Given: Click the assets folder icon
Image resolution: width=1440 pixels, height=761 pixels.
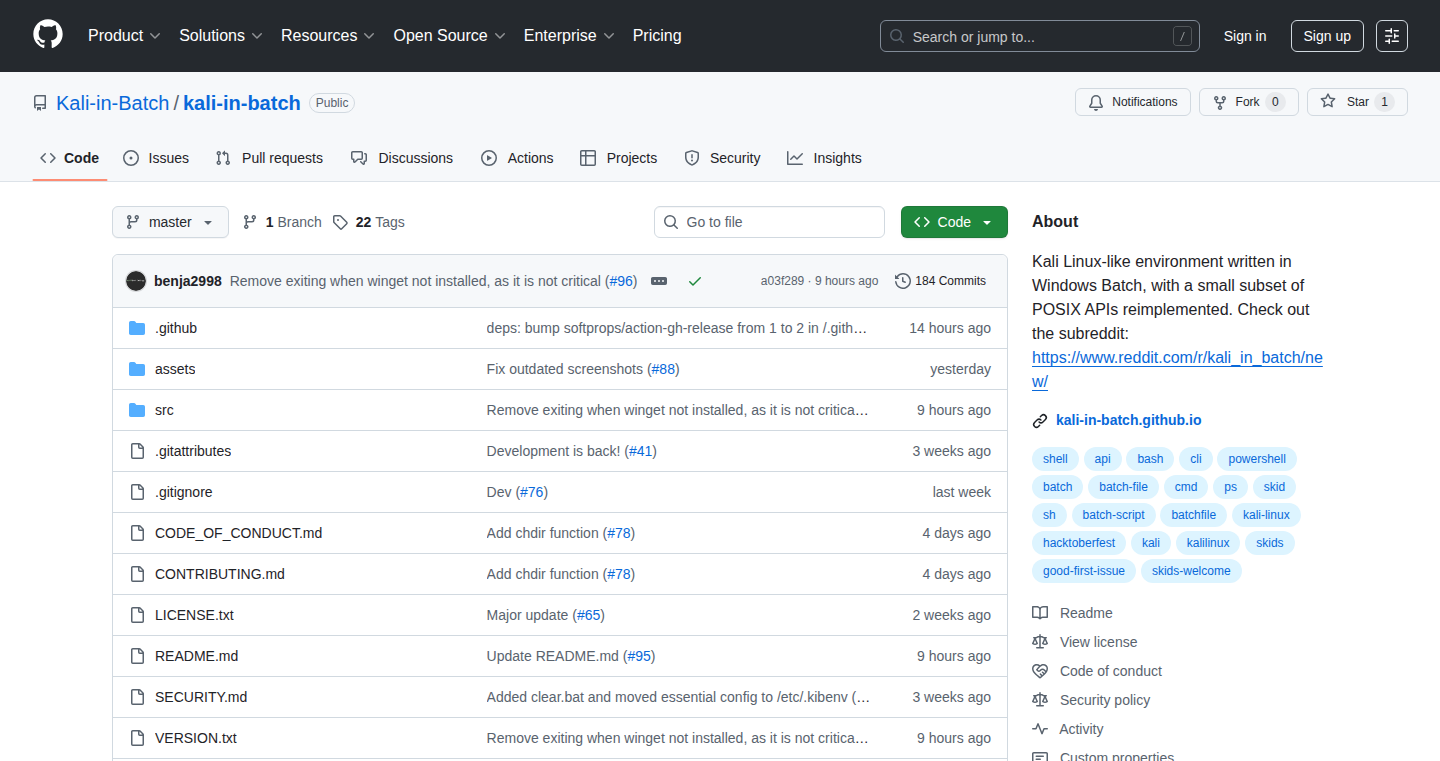Looking at the screenshot, I should coord(137,369).
